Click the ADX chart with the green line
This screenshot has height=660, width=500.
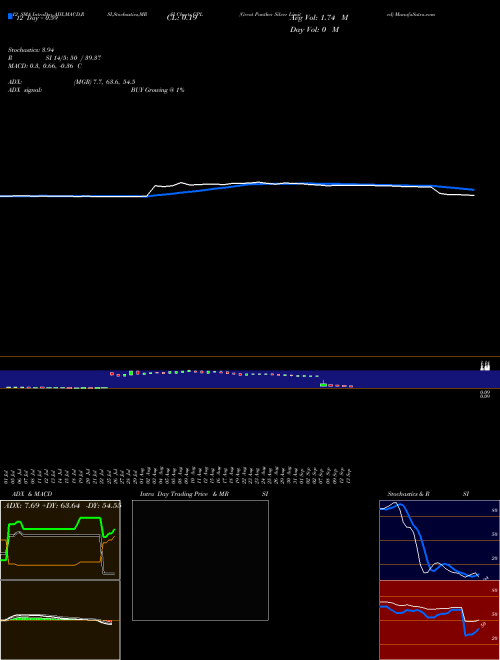click(60, 540)
